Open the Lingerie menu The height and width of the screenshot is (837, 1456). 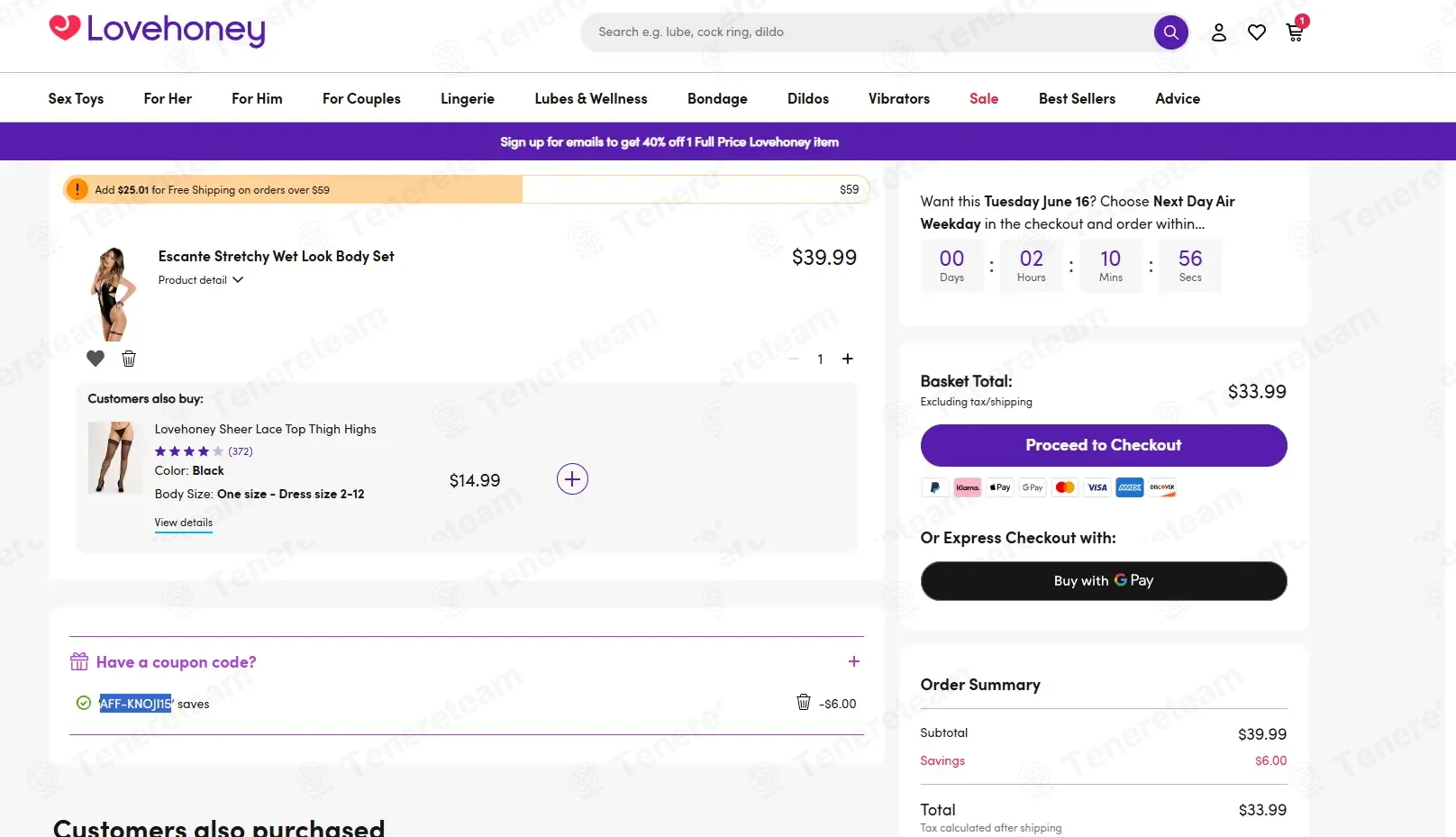[468, 99]
